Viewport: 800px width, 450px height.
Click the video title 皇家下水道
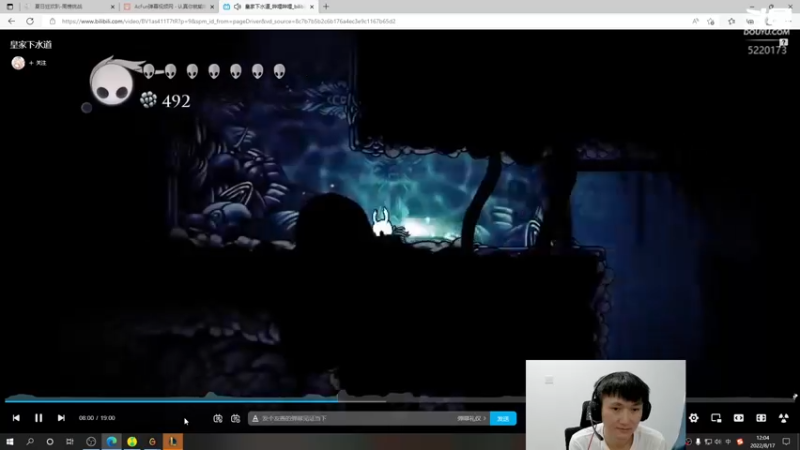pyautogui.click(x=31, y=45)
